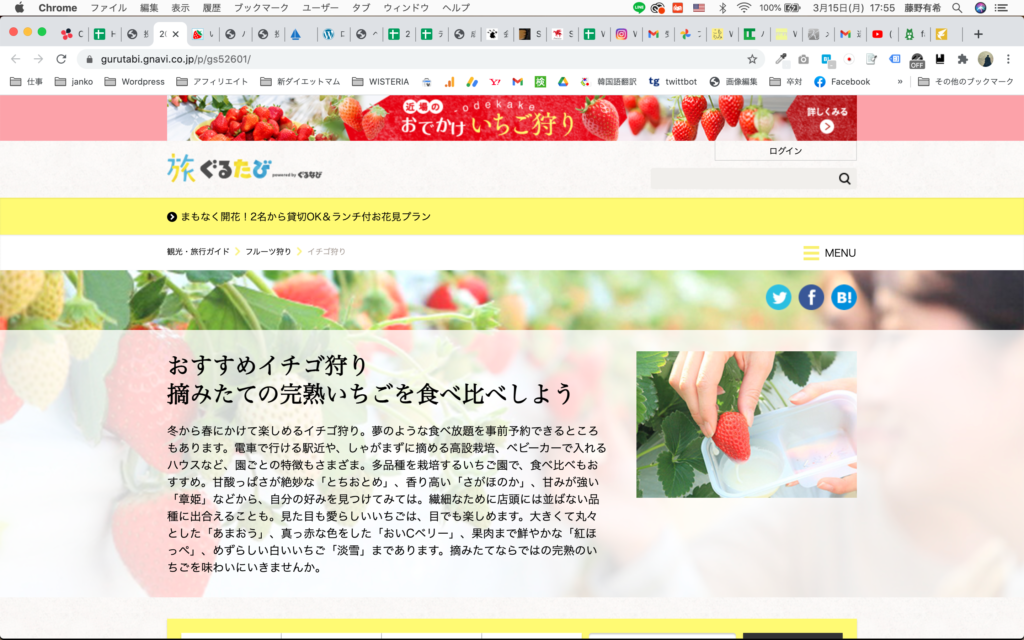
Task: Click the Hatena Bookmark B! share icon
Action: click(x=843, y=297)
